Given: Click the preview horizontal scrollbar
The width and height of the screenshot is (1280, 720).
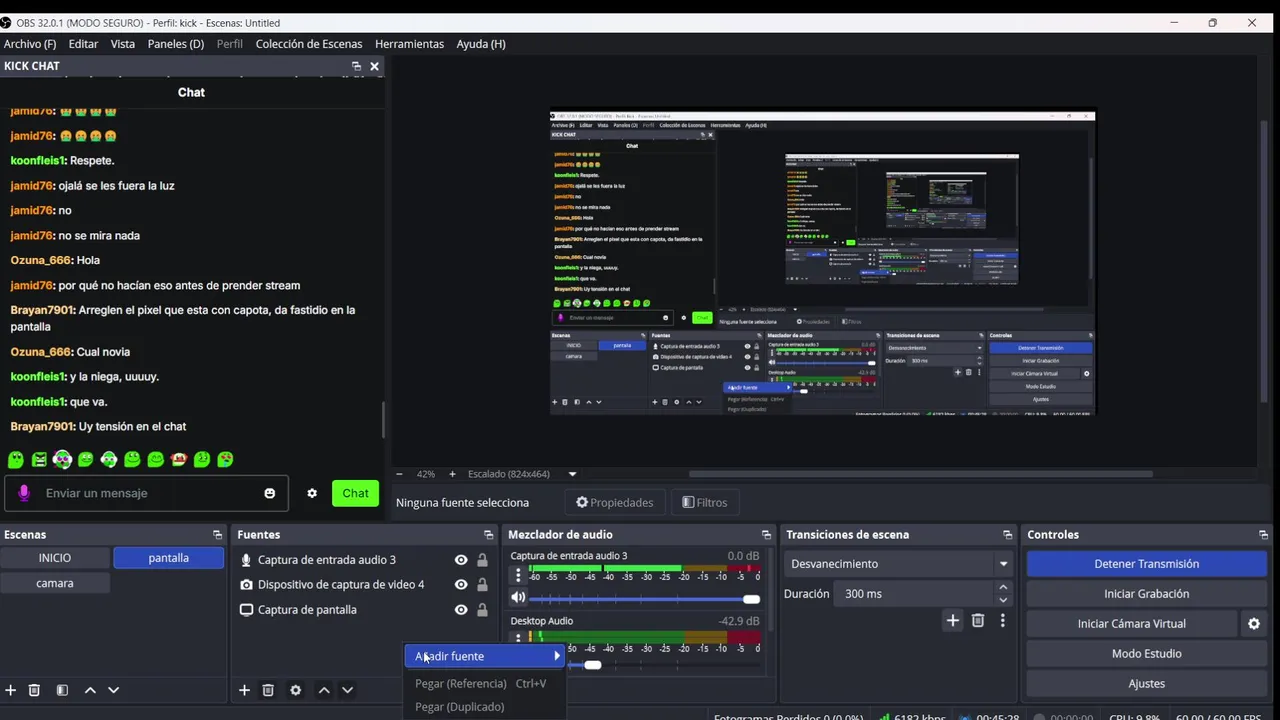Looking at the screenshot, I should 920,474.
